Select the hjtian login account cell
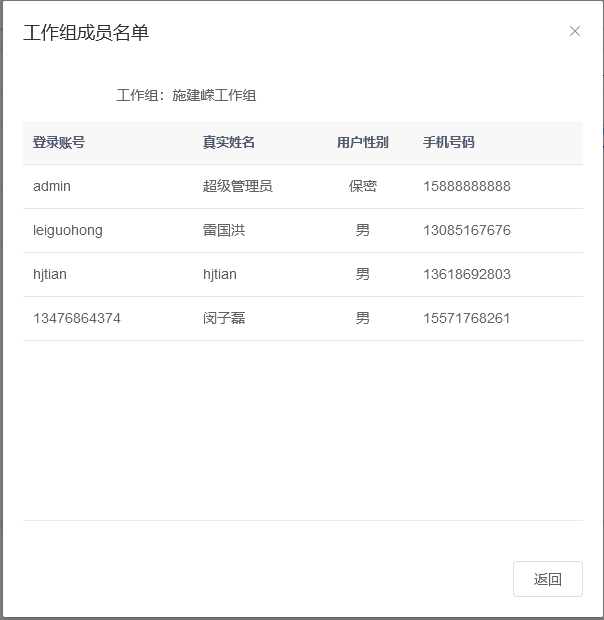This screenshot has width=604, height=620. click(50, 274)
